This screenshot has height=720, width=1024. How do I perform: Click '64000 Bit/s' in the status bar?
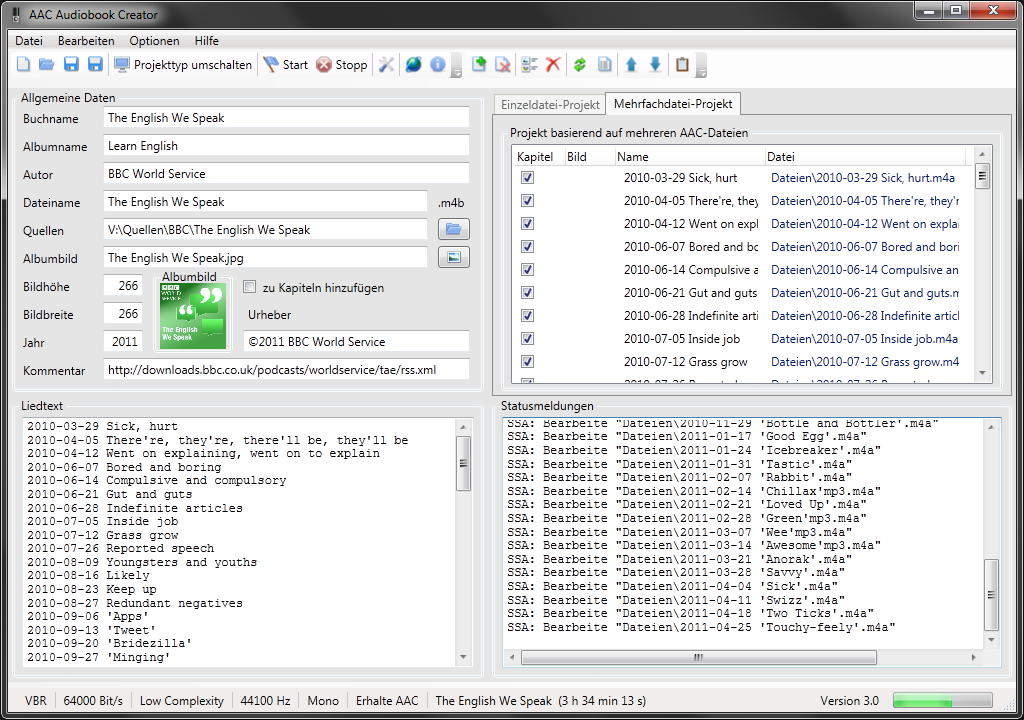coord(93,701)
